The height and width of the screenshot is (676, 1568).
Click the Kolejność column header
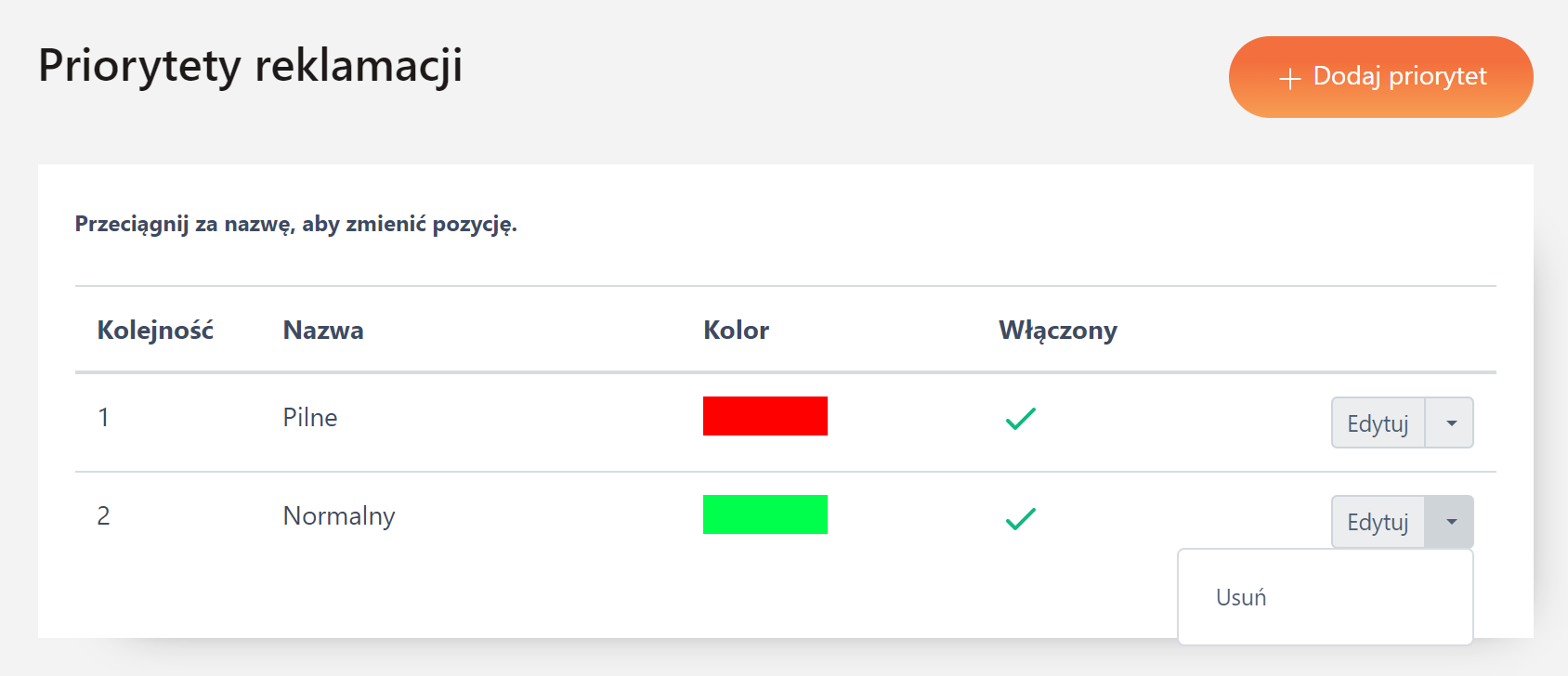pyautogui.click(x=155, y=331)
